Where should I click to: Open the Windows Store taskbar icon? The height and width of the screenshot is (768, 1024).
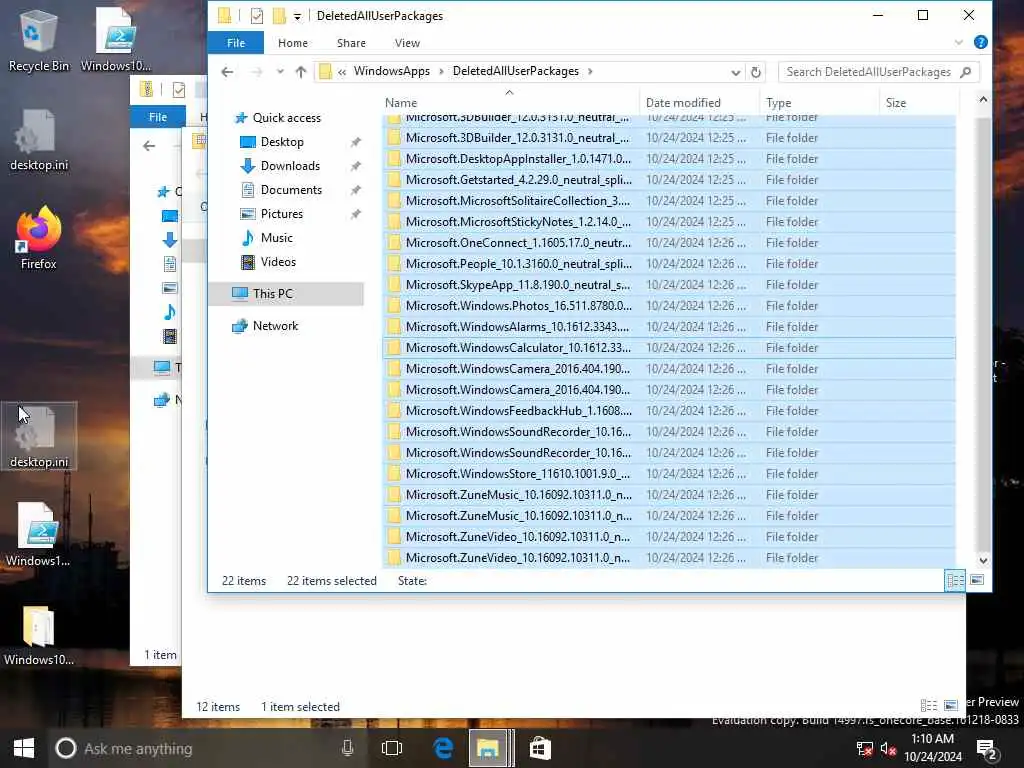540,748
